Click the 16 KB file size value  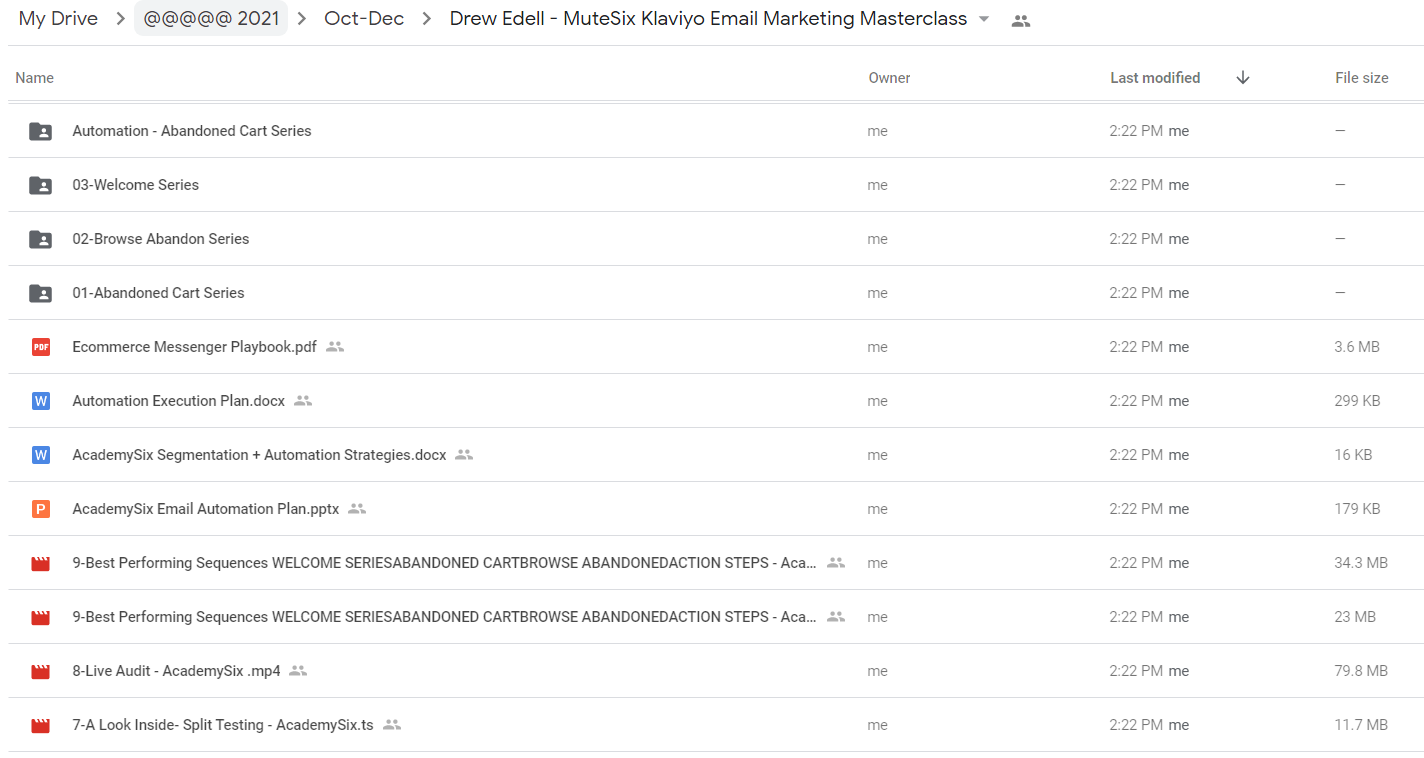(x=1354, y=455)
